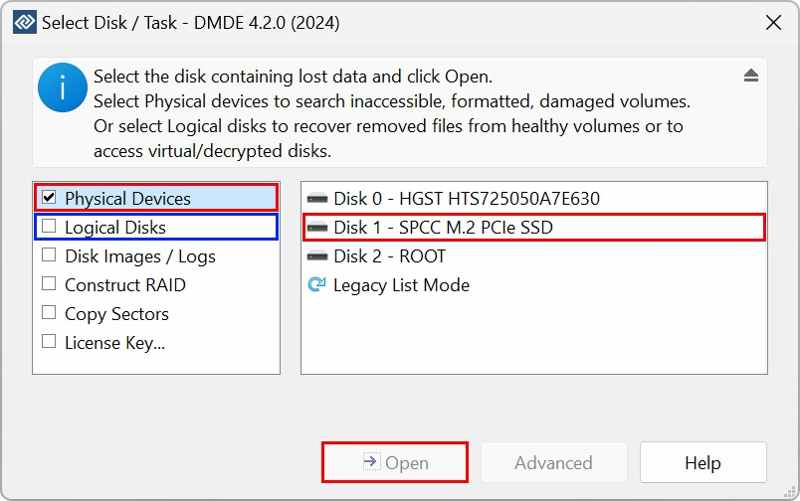The image size is (800, 501).
Task: Select Disk 0 - HGST HTS725050A7E630
Action: point(466,199)
